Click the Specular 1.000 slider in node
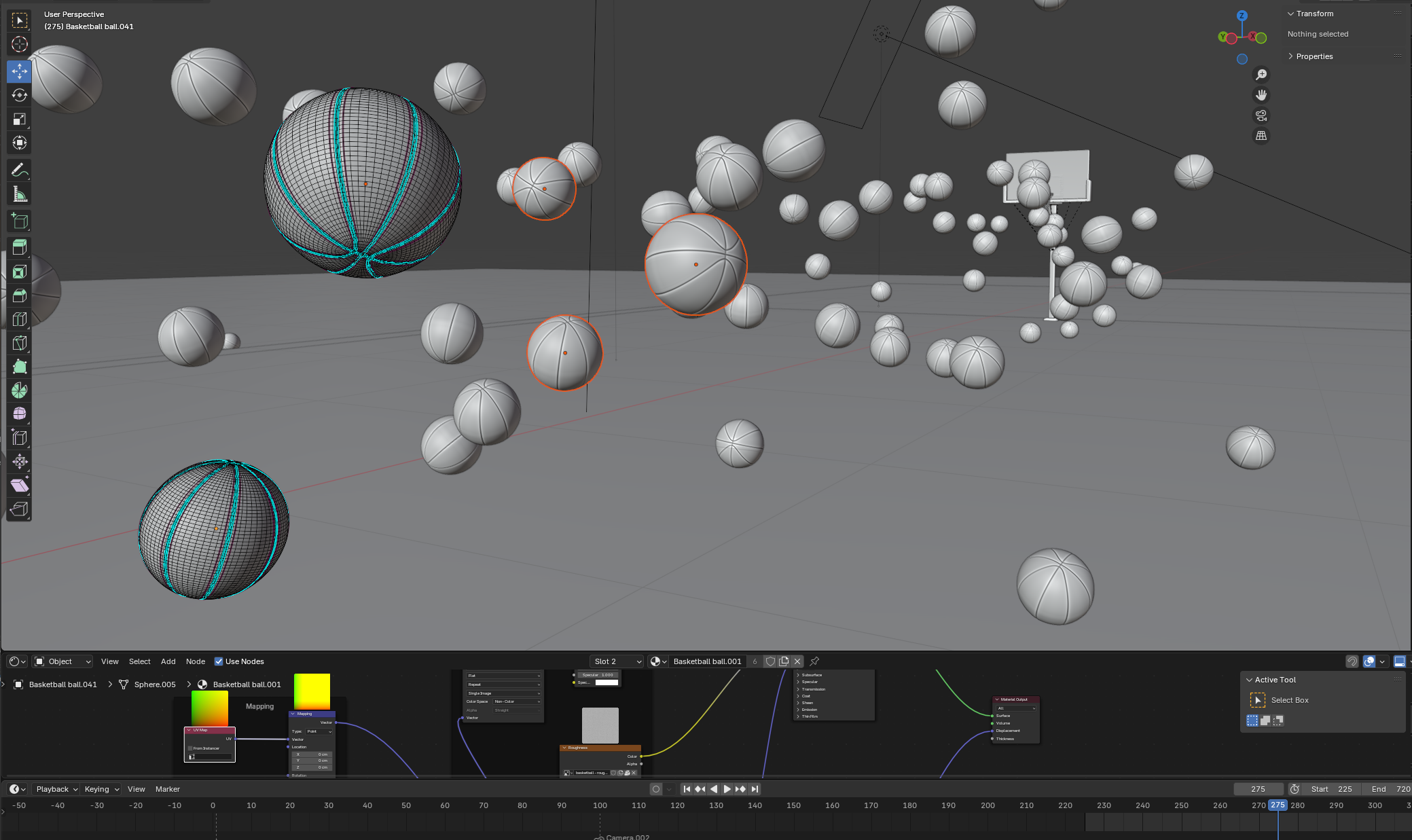This screenshot has height=840, width=1412. 598,675
